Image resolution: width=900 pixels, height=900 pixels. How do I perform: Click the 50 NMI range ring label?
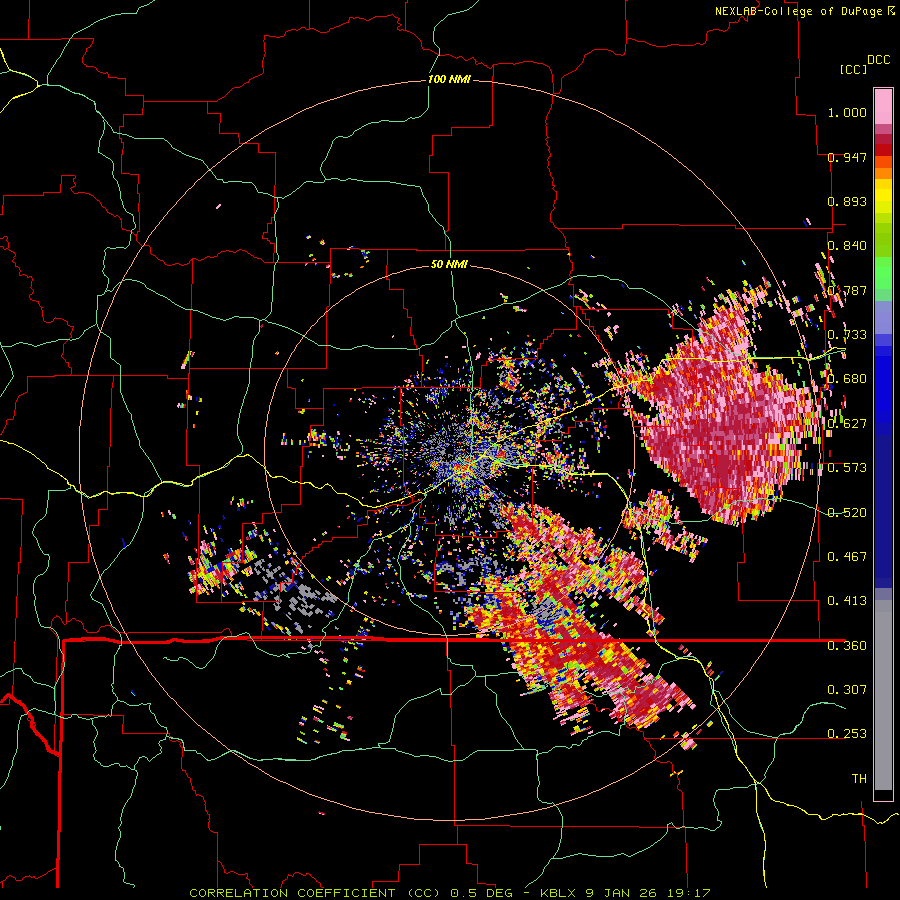(449, 264)
